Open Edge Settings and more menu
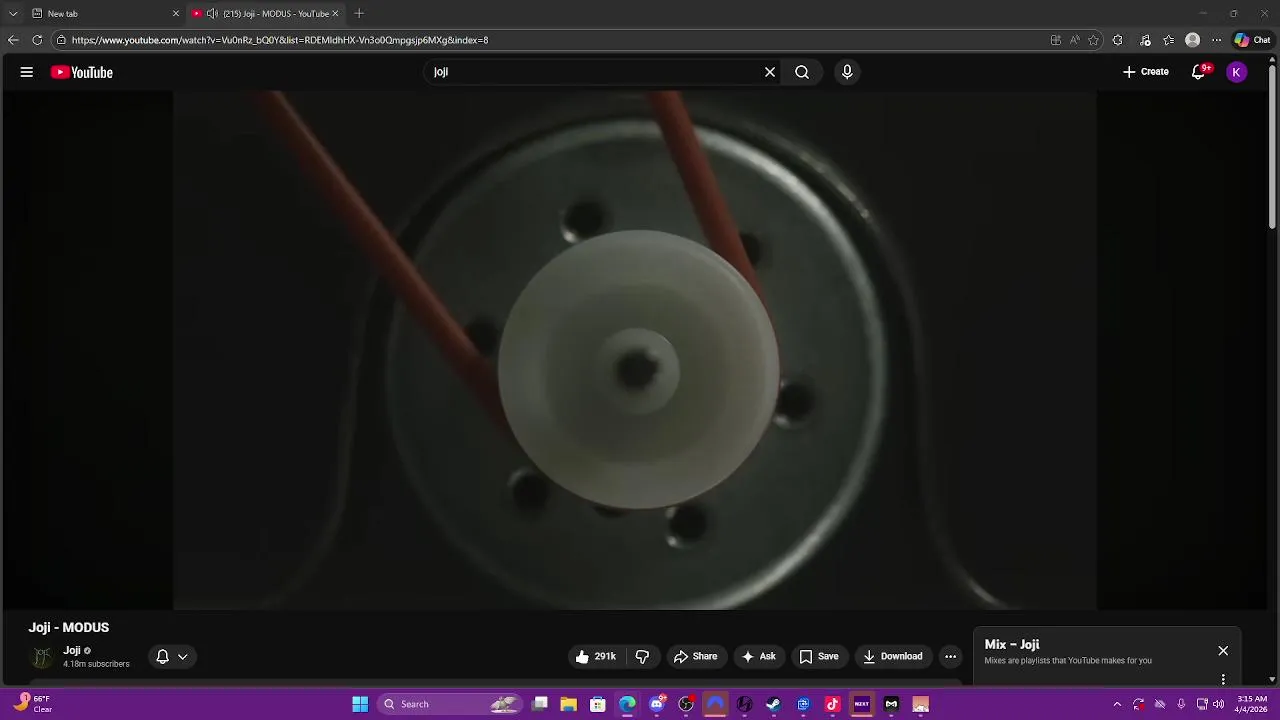Screen dimensions: 1280x720 click(x=1216, y=40)
